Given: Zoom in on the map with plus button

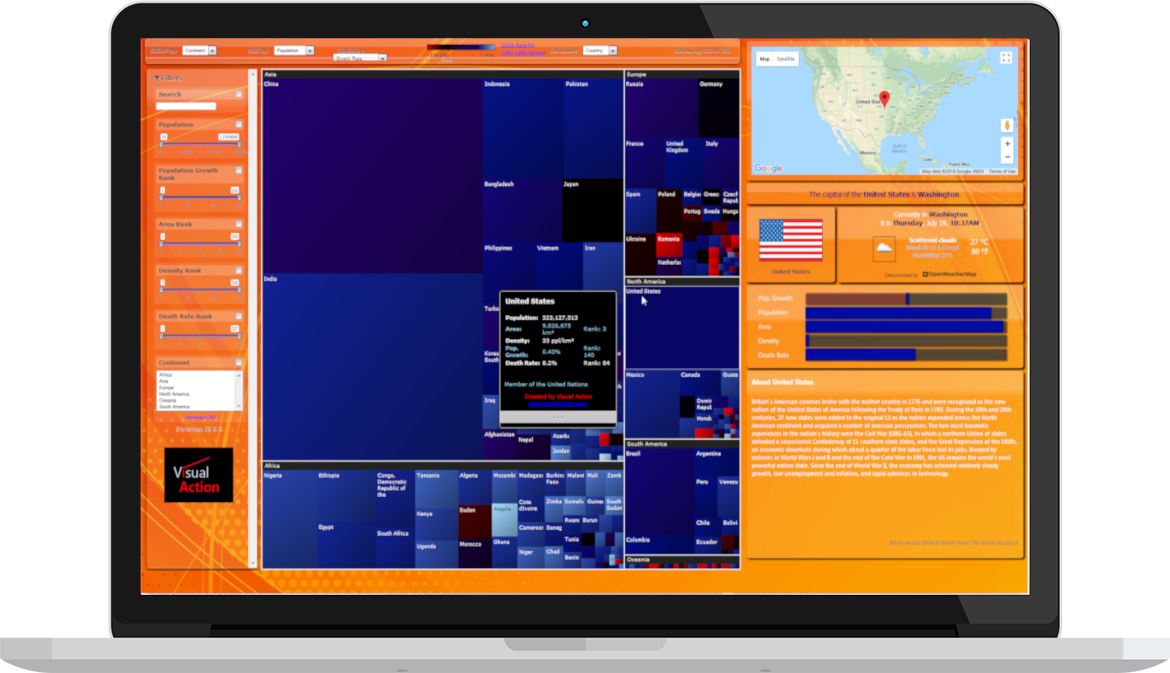Looking at the screenshot, I should pos(1007,144).
